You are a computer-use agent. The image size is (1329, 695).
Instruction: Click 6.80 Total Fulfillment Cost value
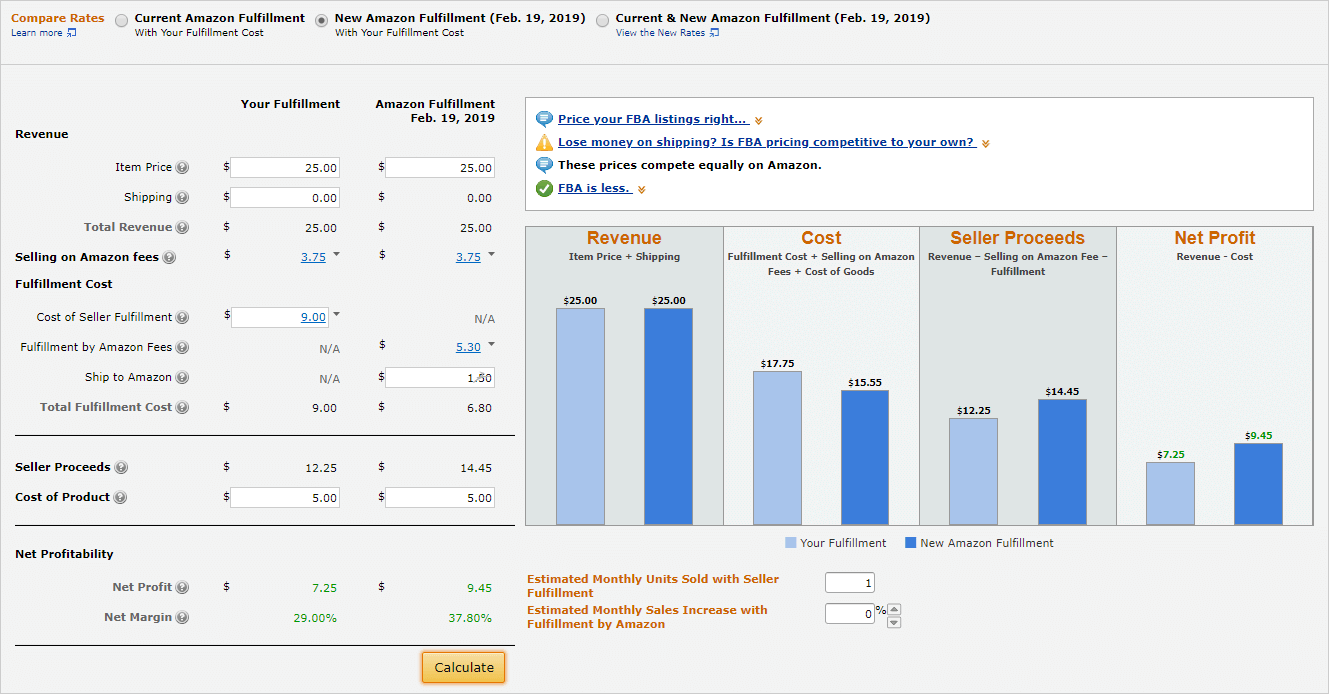480,408
